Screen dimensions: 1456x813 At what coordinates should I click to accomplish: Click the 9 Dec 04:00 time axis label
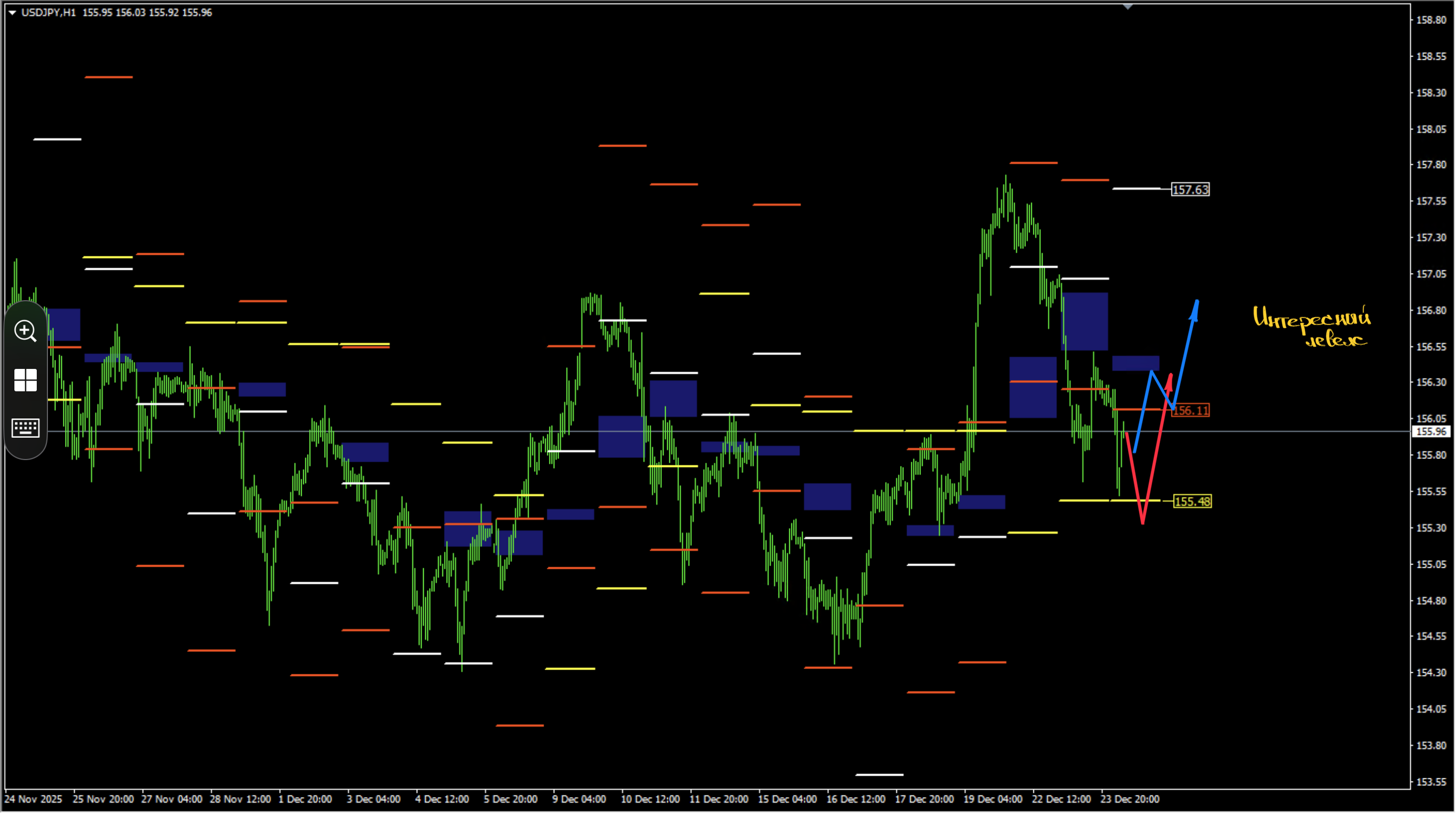(579, 799)
